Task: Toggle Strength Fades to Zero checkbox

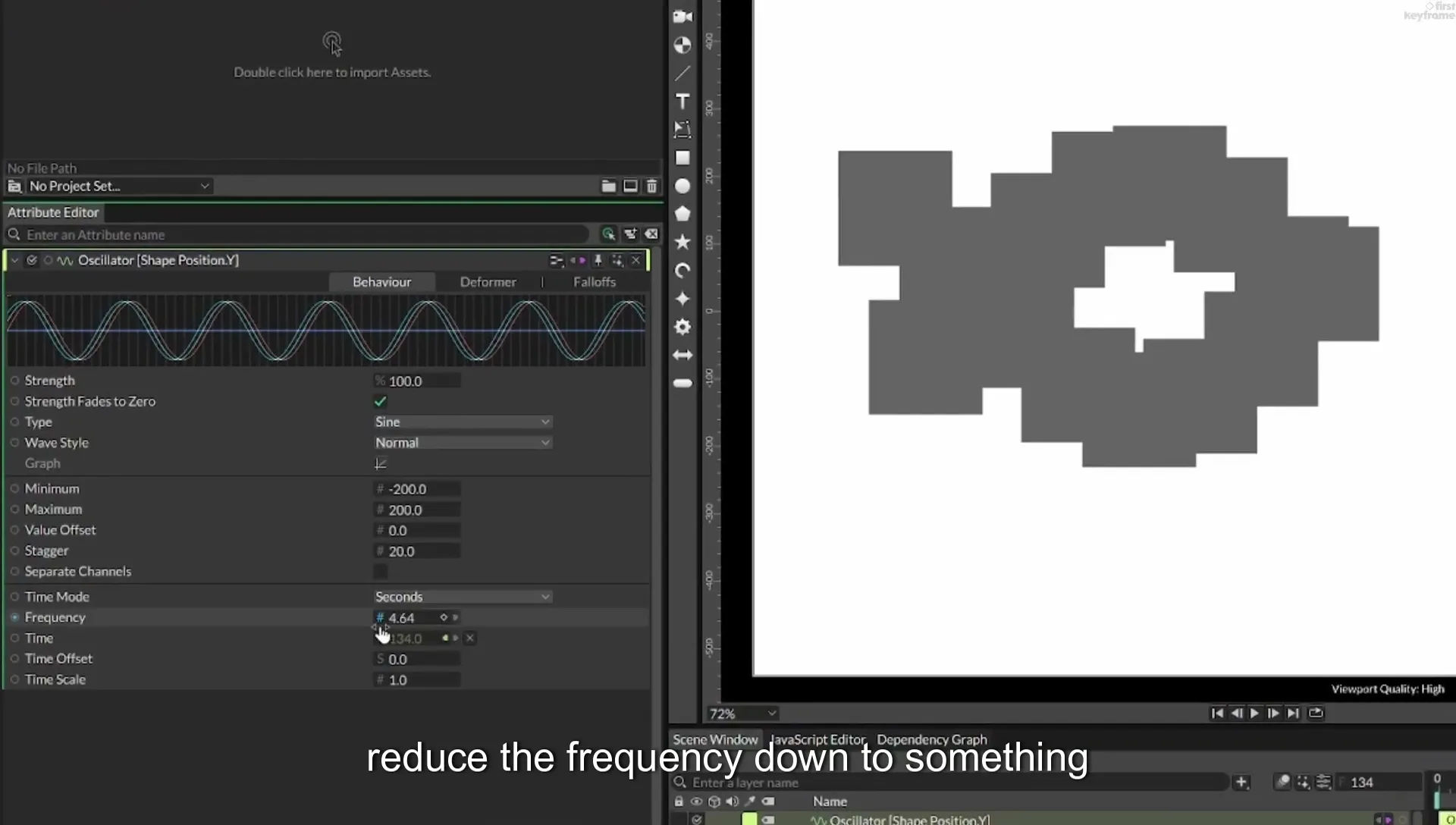Action: tap(381, 401)
